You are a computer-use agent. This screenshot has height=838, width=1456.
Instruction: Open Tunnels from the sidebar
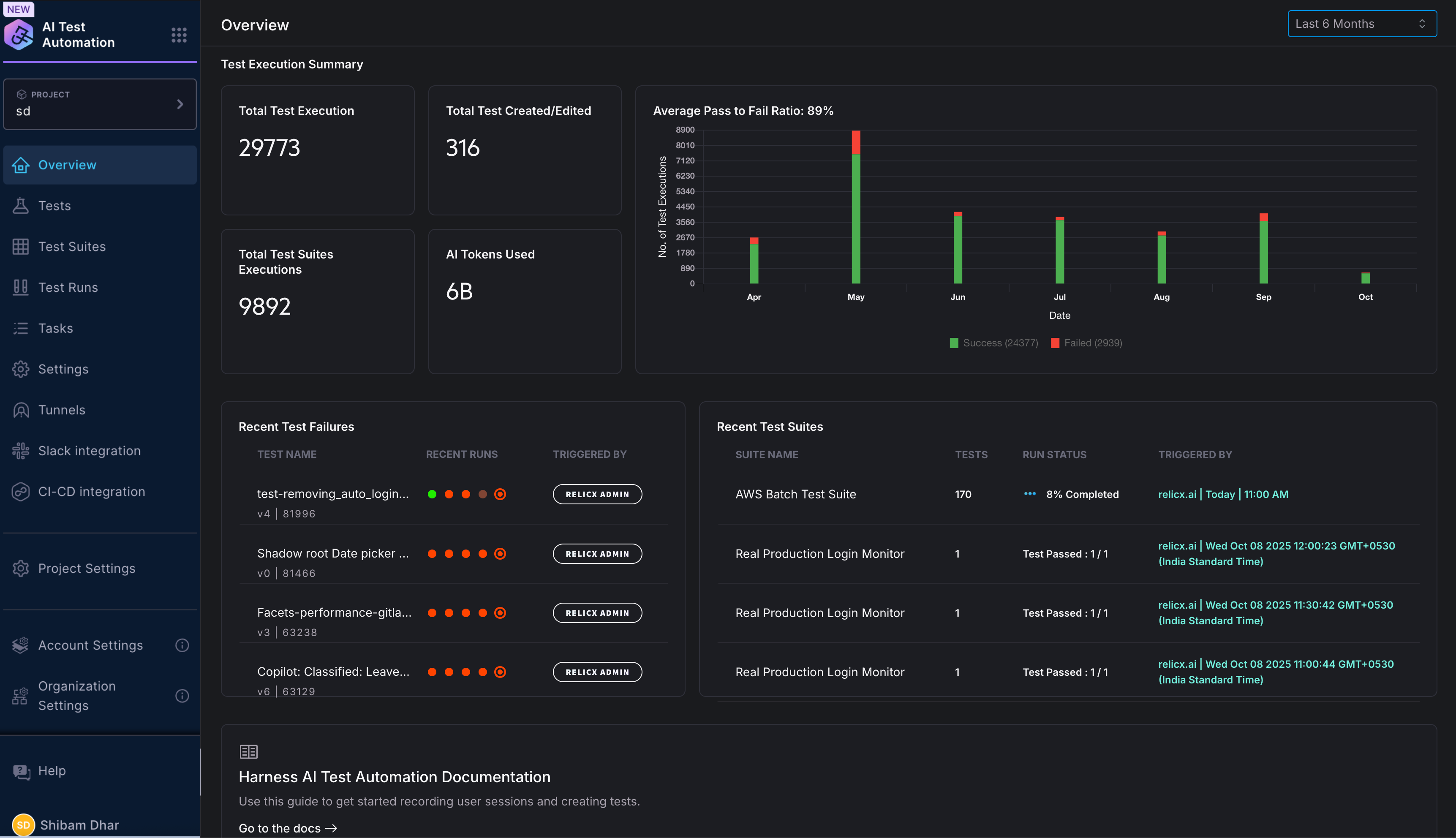tap(61, 410)
